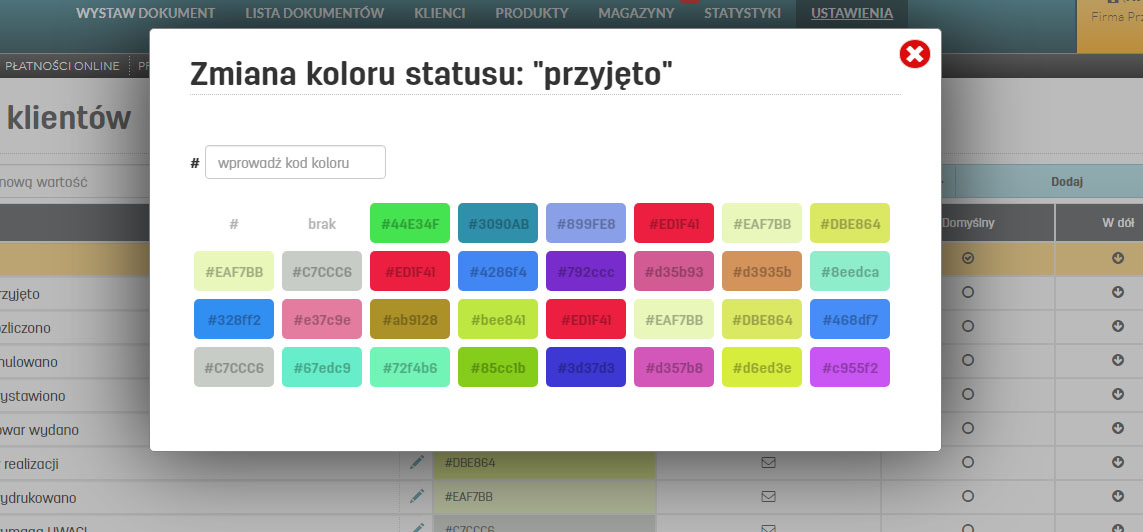Select the purple #792ccc swatch
Screen dimensions: 1143x532
point(586,271)
